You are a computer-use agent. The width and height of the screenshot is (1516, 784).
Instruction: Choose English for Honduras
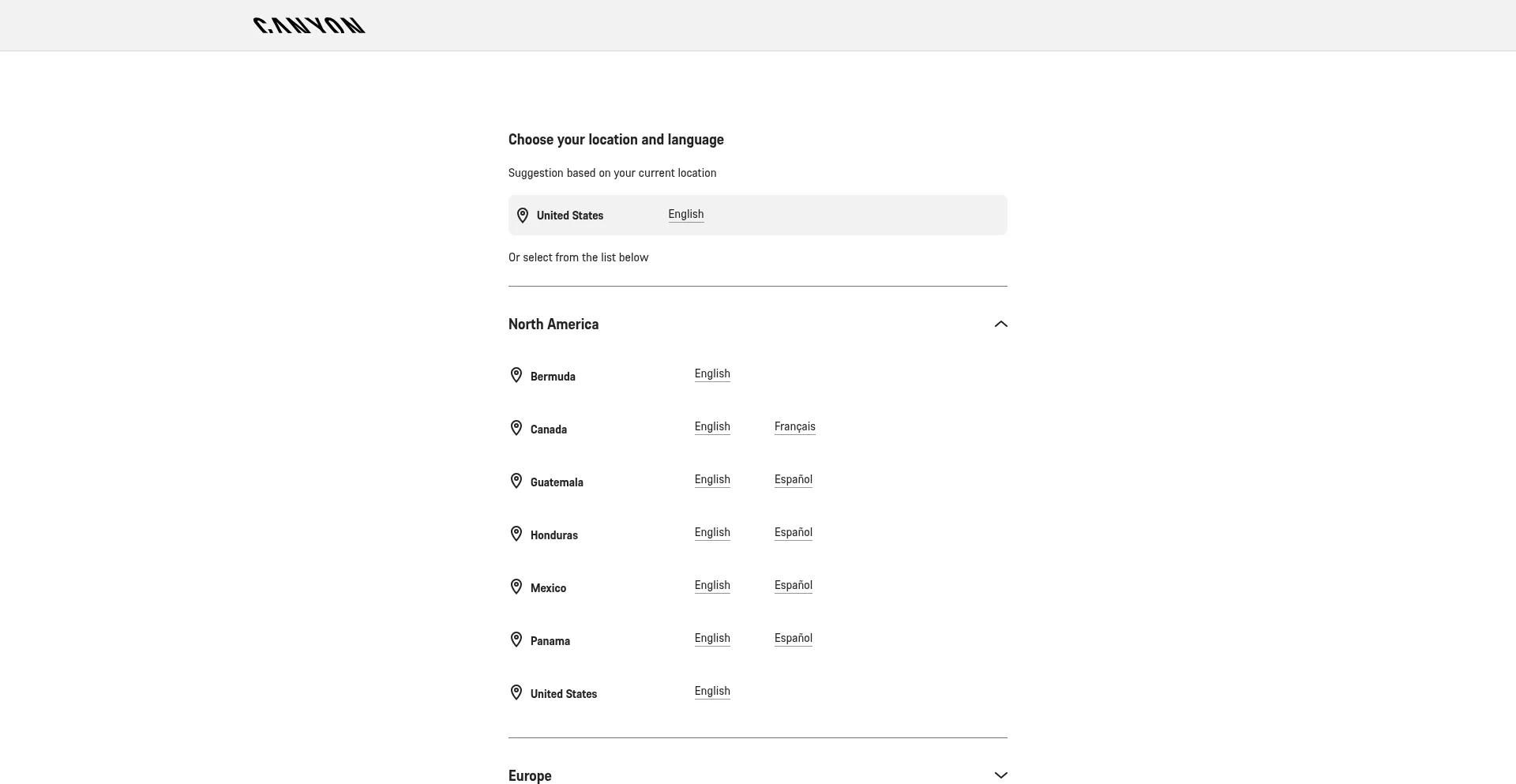pos(712,533)
